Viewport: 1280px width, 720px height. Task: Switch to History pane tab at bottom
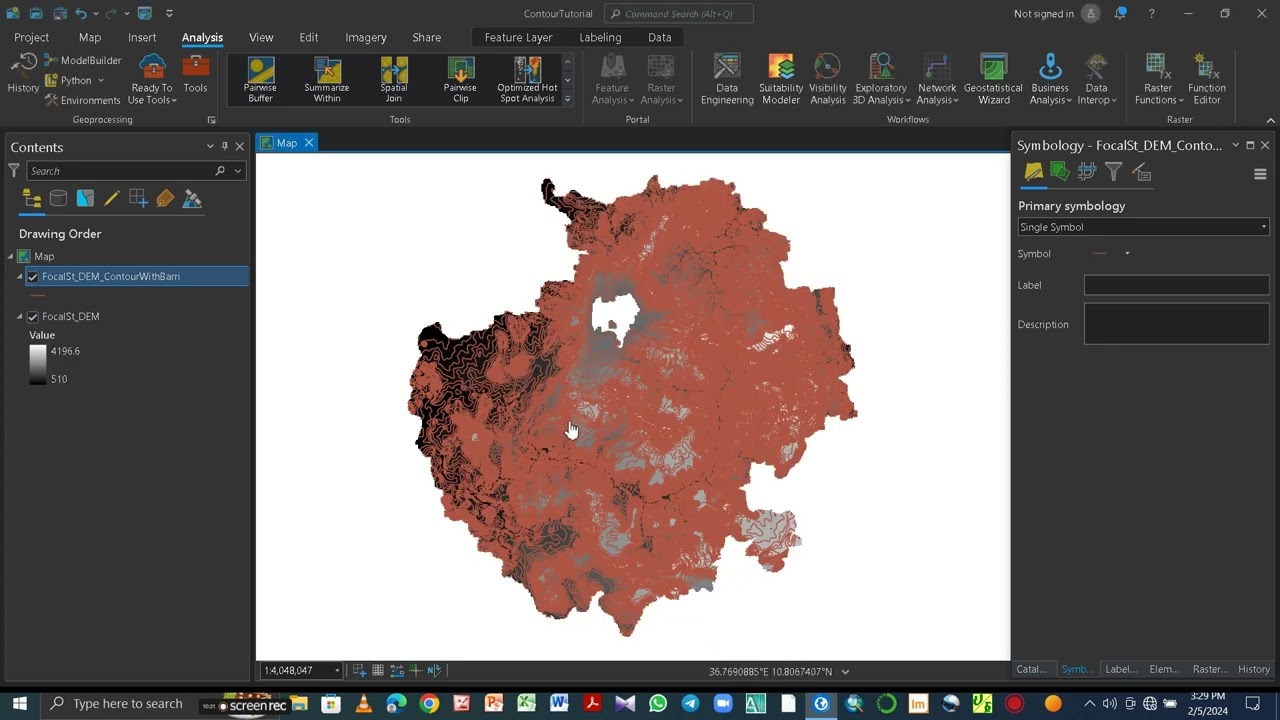click(x=1254, y=669)
